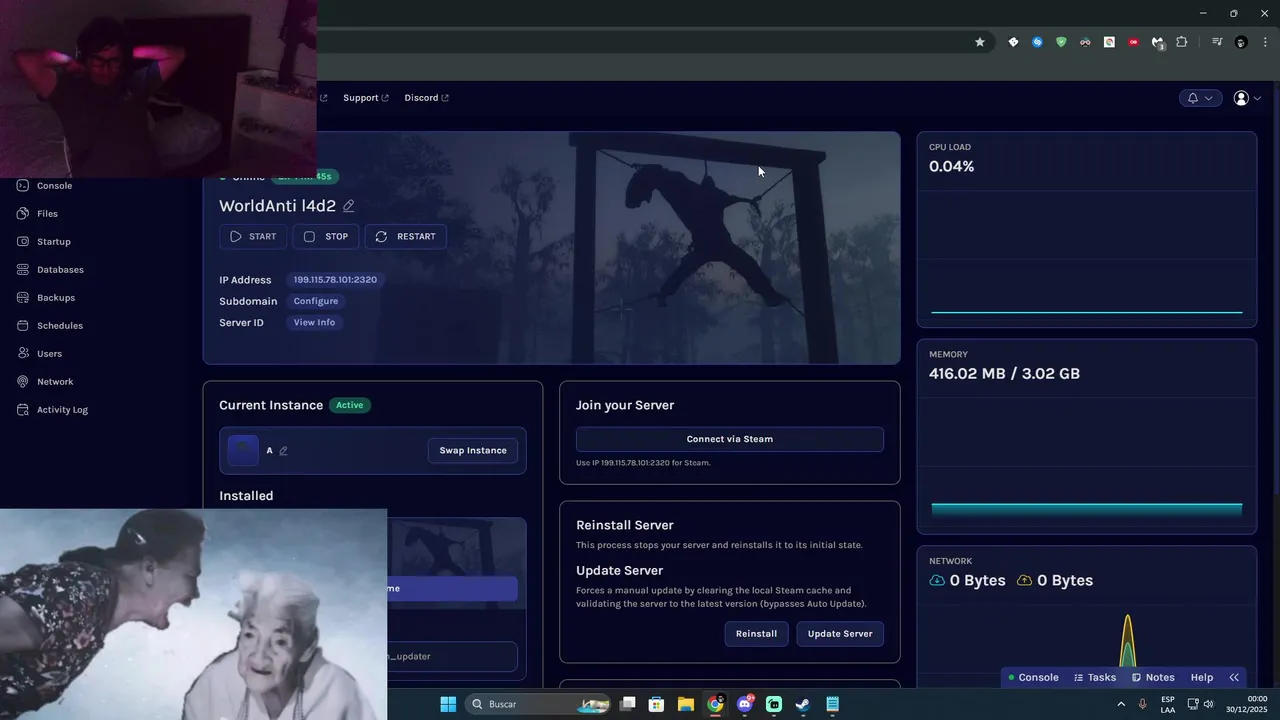The width and height of the screenshot is (1280, 720).
Task: Open the Console tab in bottom bar
Action: (x=1033, y=678)
